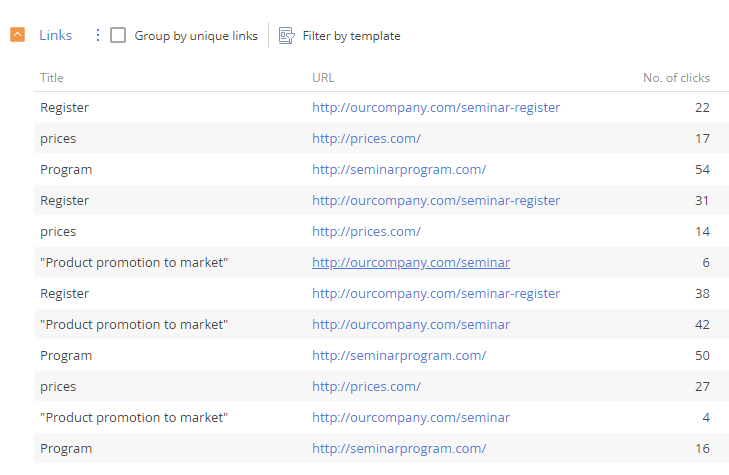Select the Program row with 16 clicks
Screen dimensions: 729x475
[x=381, y=449]
